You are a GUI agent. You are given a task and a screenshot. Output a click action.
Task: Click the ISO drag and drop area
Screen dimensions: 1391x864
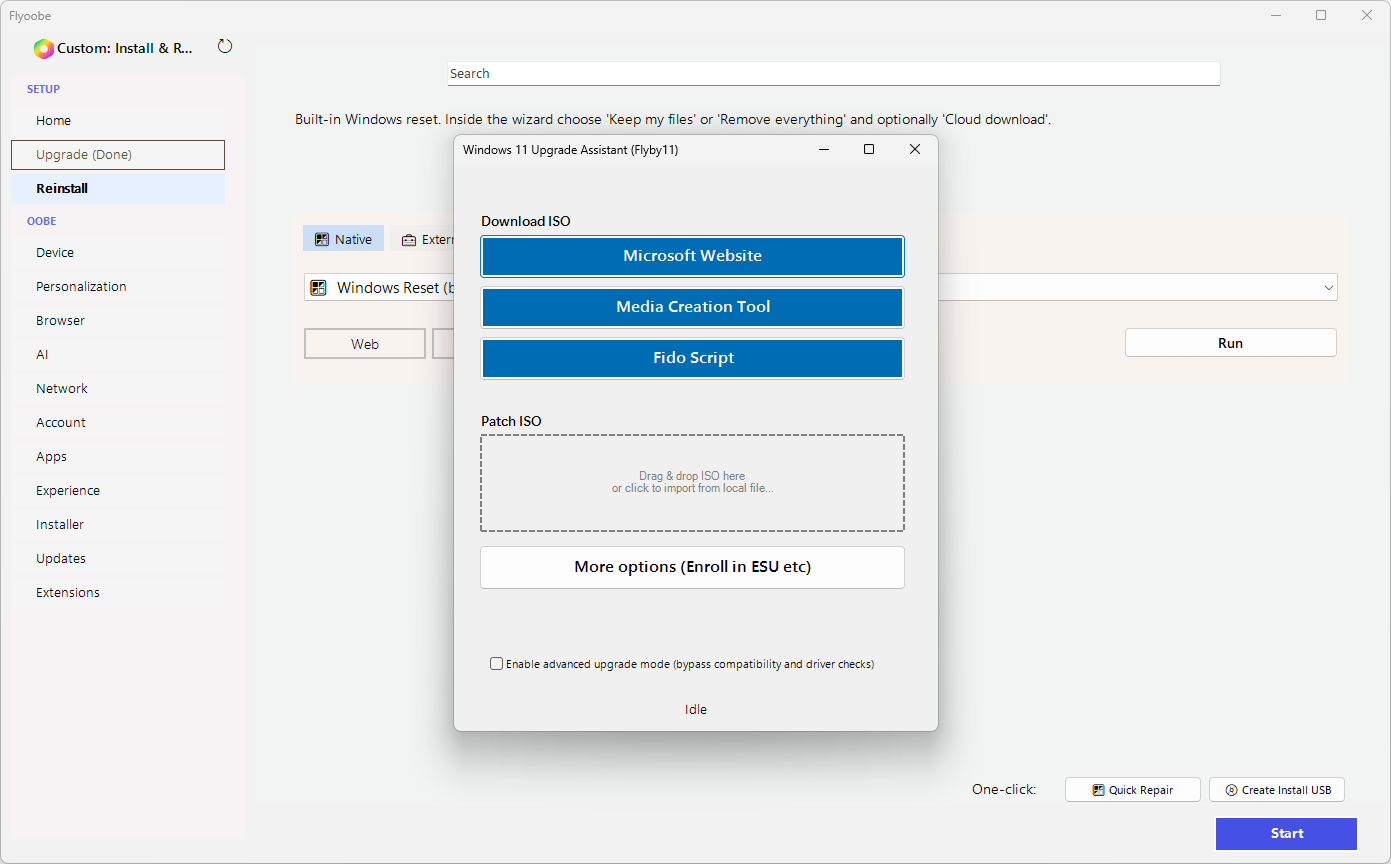692,483
